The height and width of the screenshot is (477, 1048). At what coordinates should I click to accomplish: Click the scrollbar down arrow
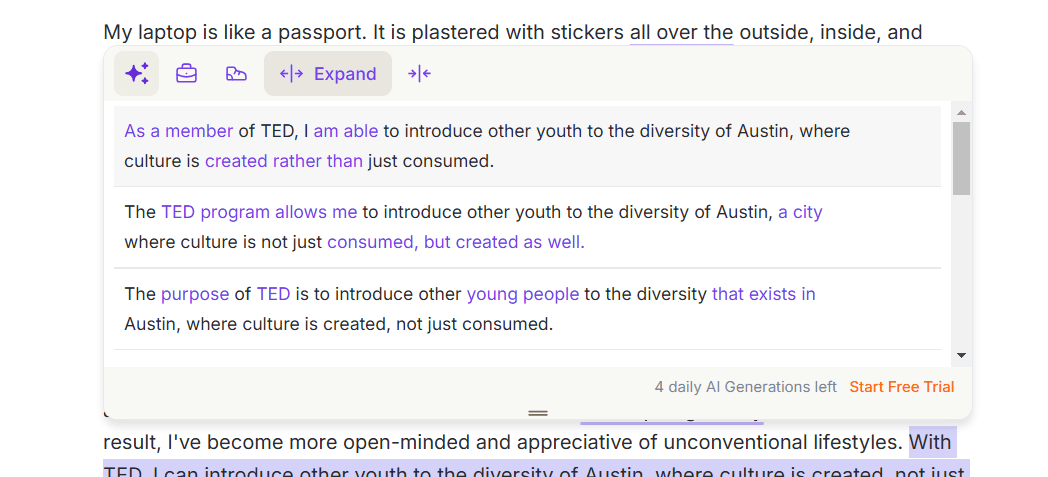[961, 355]
